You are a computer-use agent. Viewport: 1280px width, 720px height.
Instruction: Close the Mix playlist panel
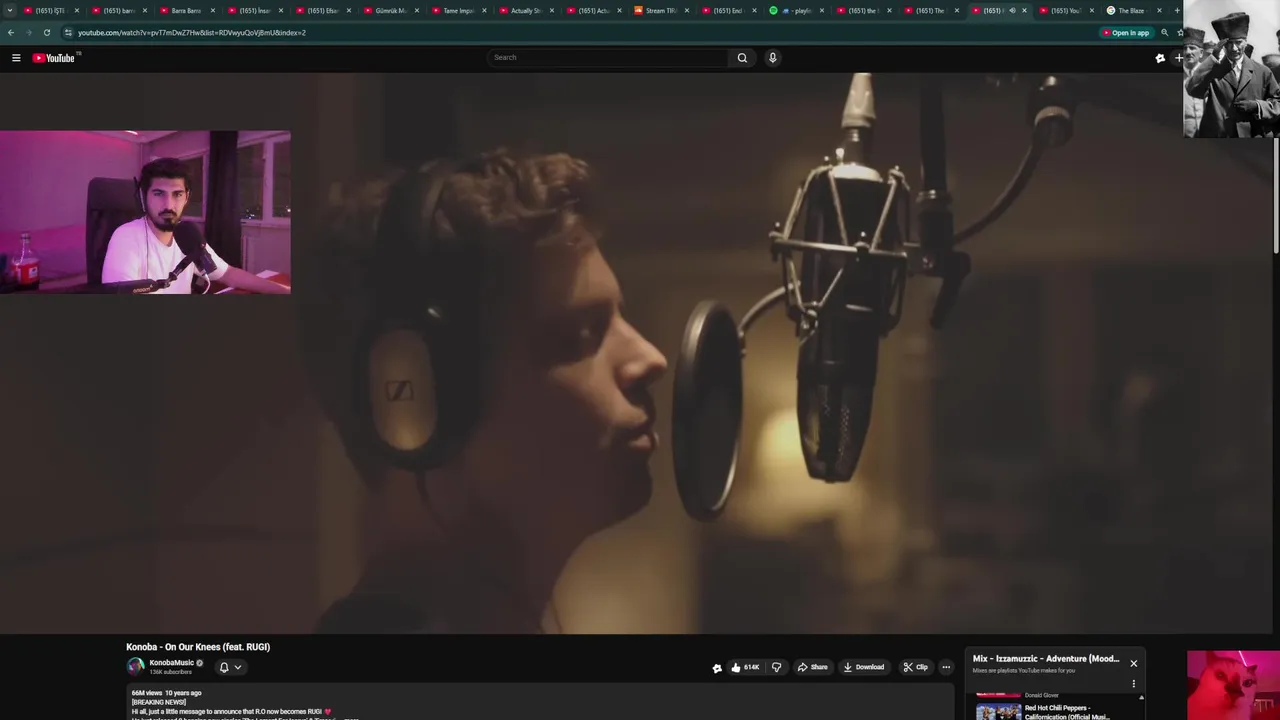(x=1133, y=663)
